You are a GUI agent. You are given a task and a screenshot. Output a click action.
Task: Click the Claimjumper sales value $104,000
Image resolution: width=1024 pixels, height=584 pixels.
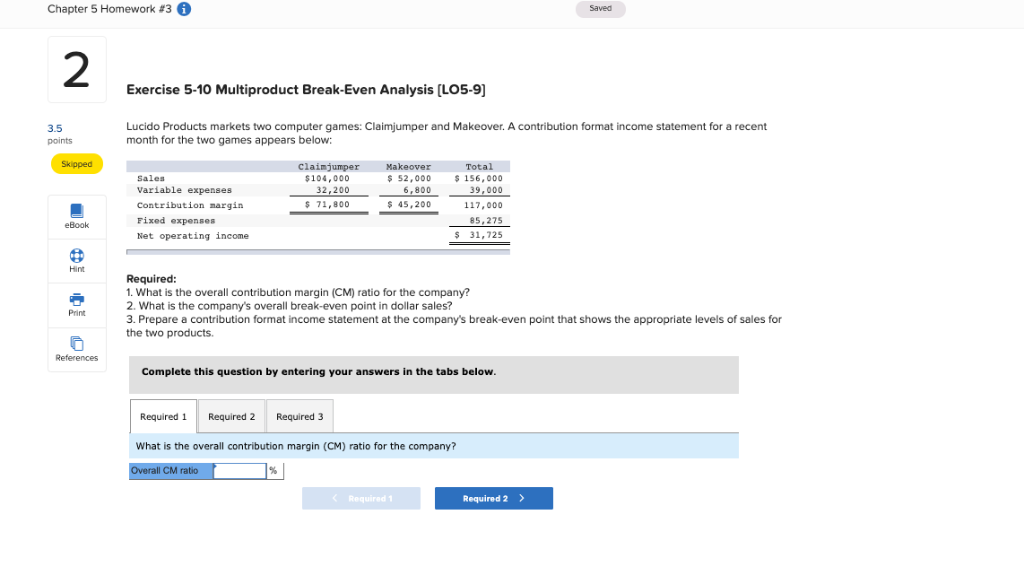click(x=327, y=178)
